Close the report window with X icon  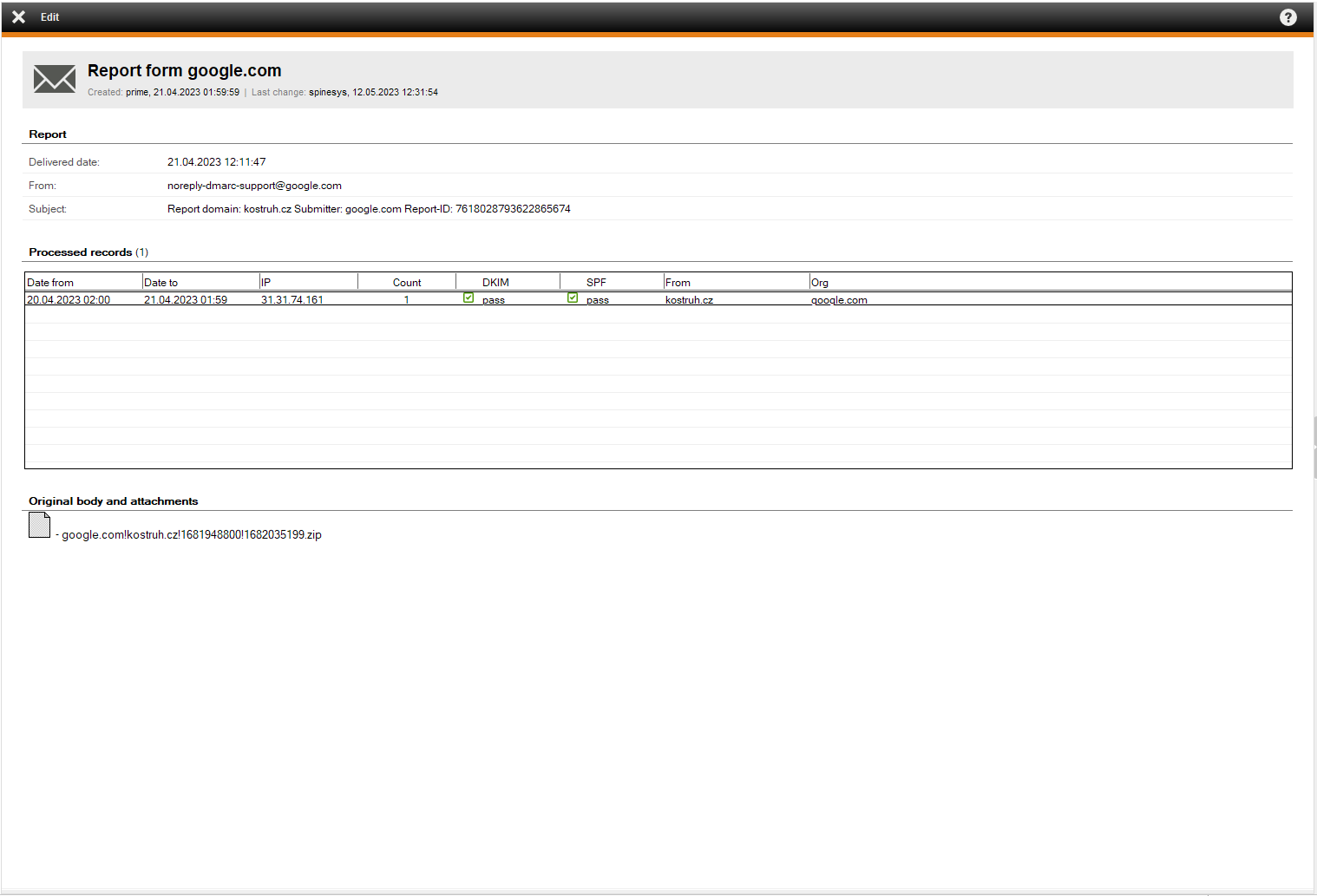tap(18, 16)
